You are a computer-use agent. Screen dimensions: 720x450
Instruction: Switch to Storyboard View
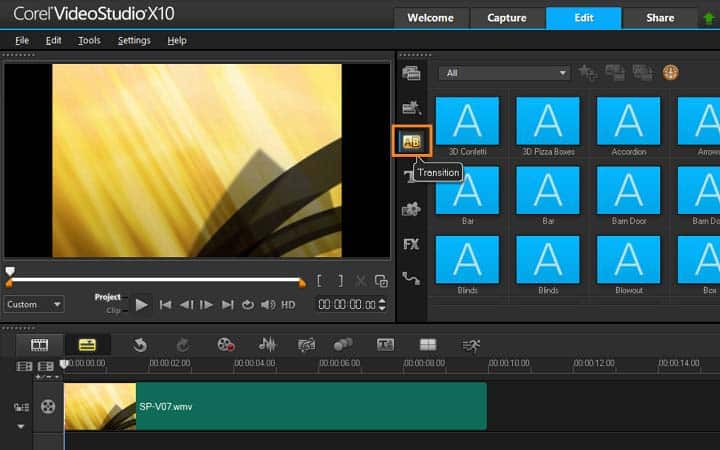[x=40, y=345]
